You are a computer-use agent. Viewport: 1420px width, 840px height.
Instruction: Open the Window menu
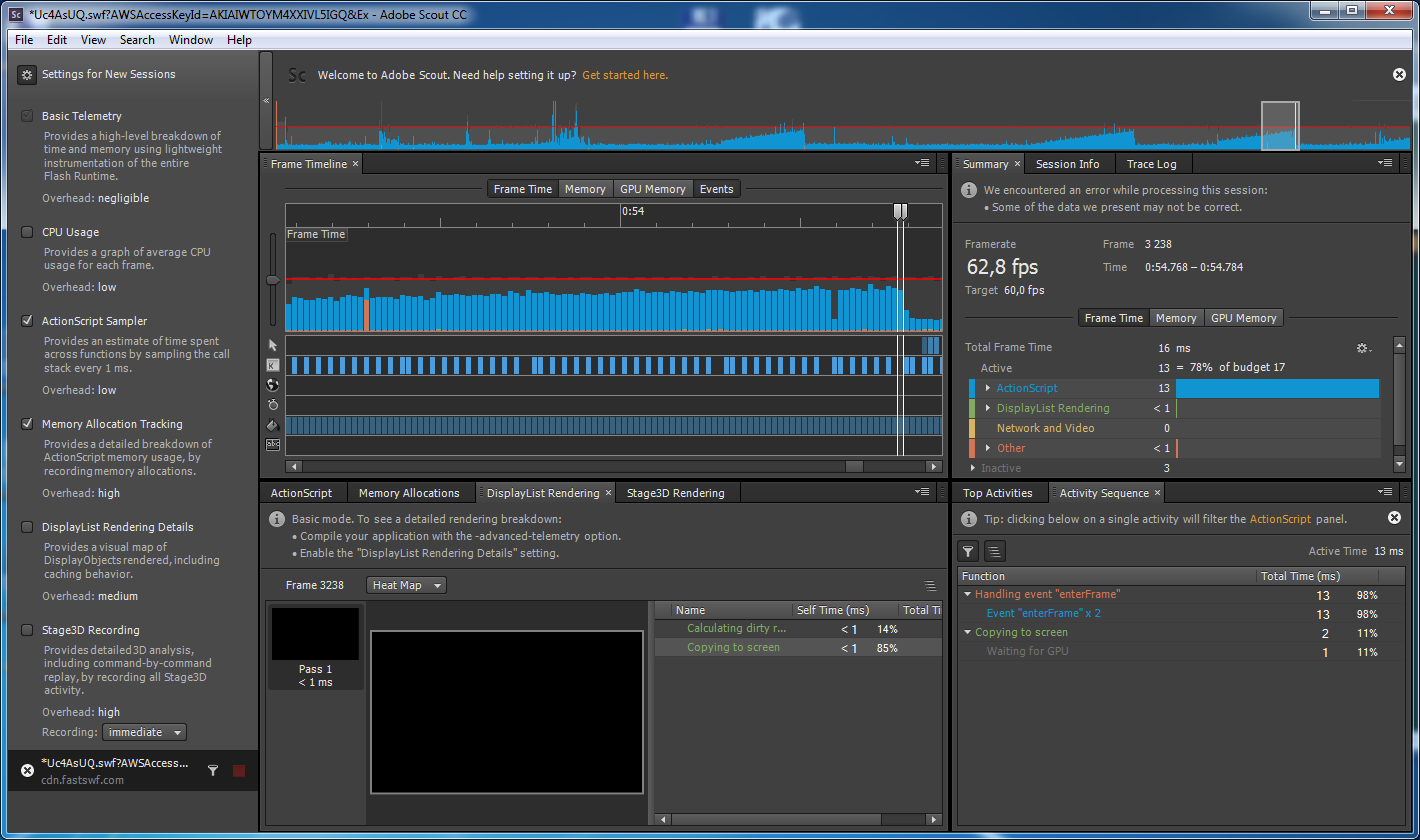[190, 40]
